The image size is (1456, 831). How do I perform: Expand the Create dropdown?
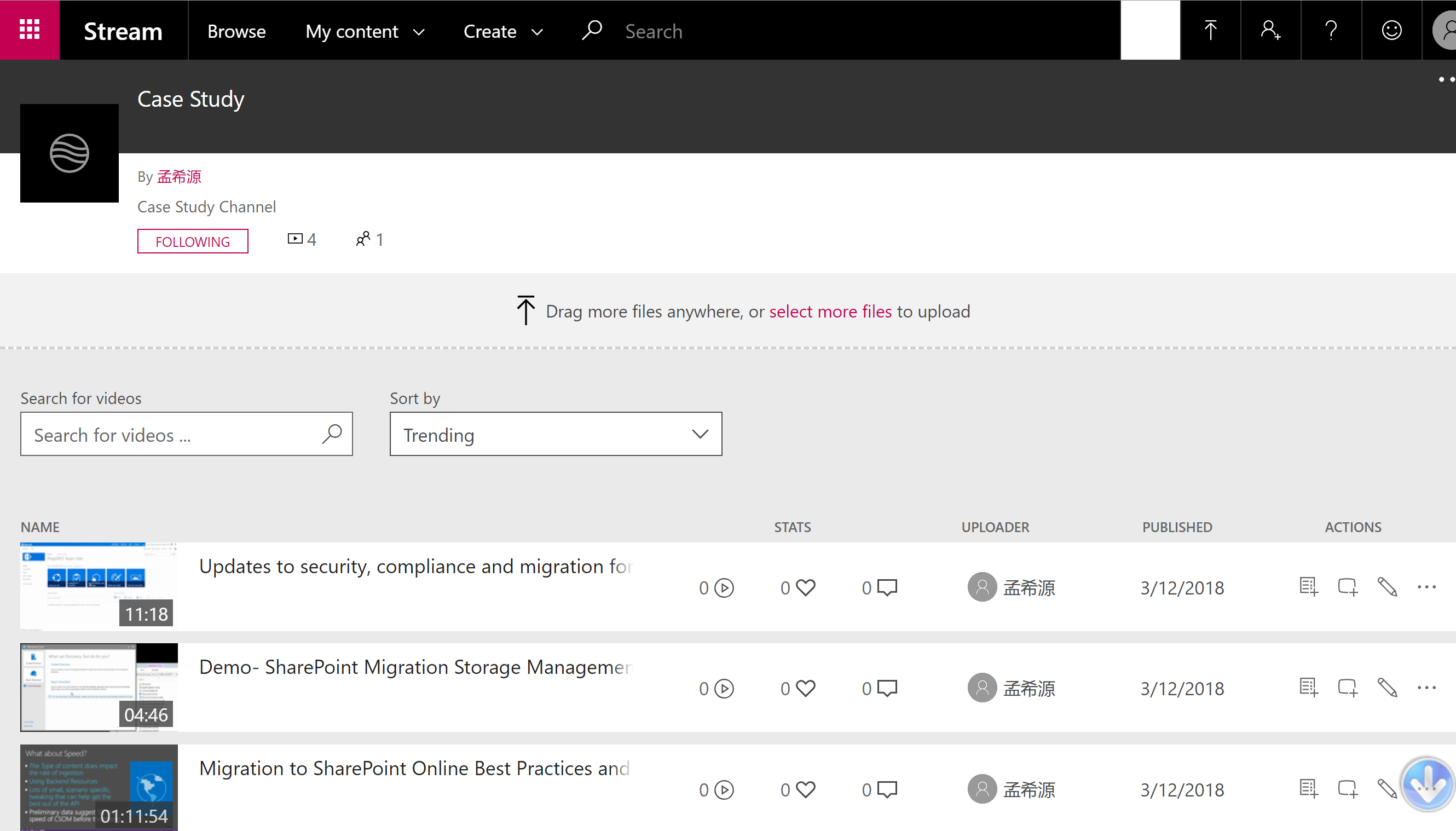[x=503, y=31]
